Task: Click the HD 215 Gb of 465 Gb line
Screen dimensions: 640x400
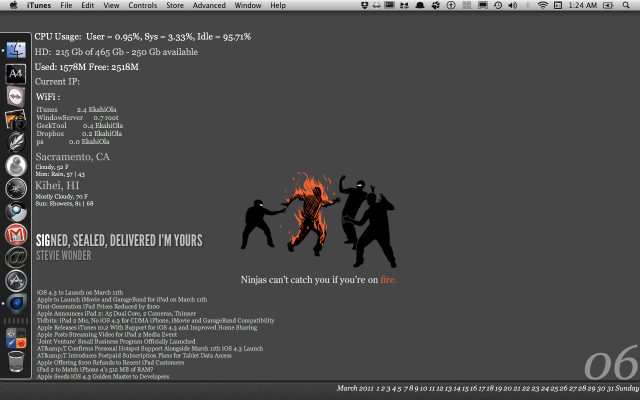Action: [x=116, y=52]
